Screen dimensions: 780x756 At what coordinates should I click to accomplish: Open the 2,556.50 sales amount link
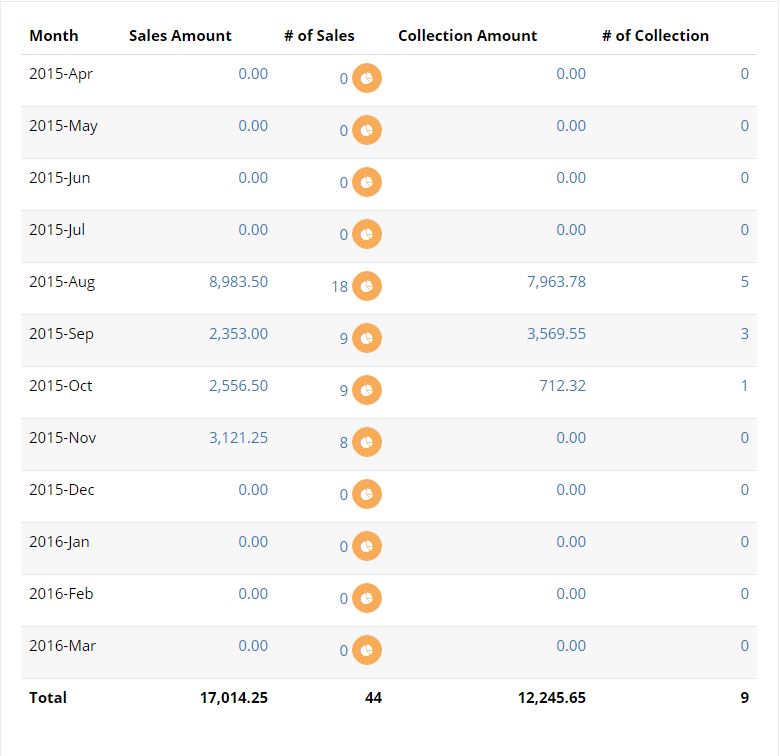pyautogui.click(x=238, y=386)
